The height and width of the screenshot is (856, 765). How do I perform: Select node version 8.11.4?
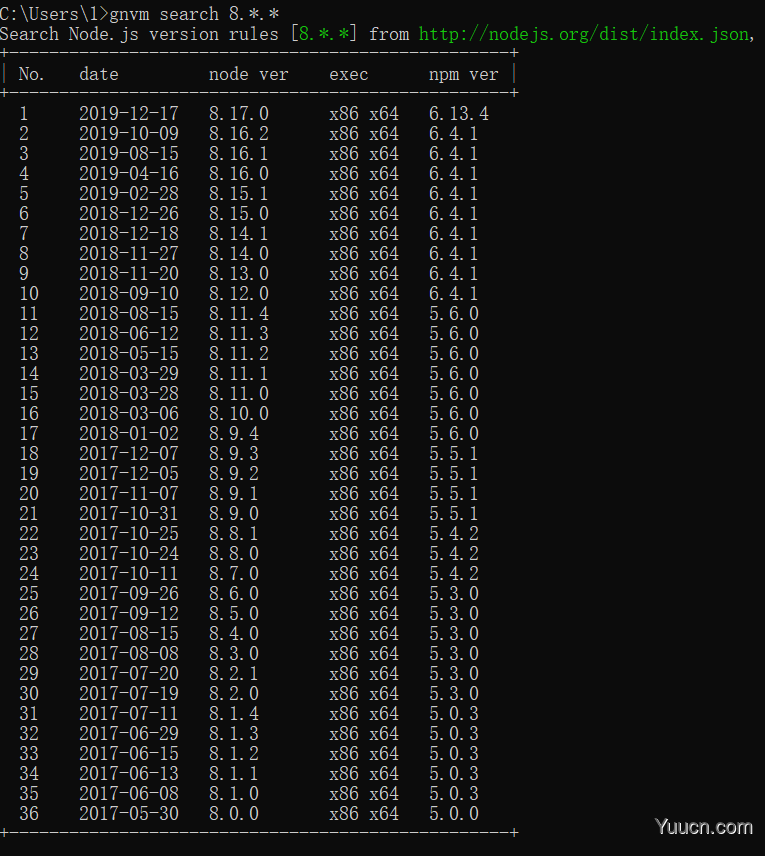tap(239, 314)
